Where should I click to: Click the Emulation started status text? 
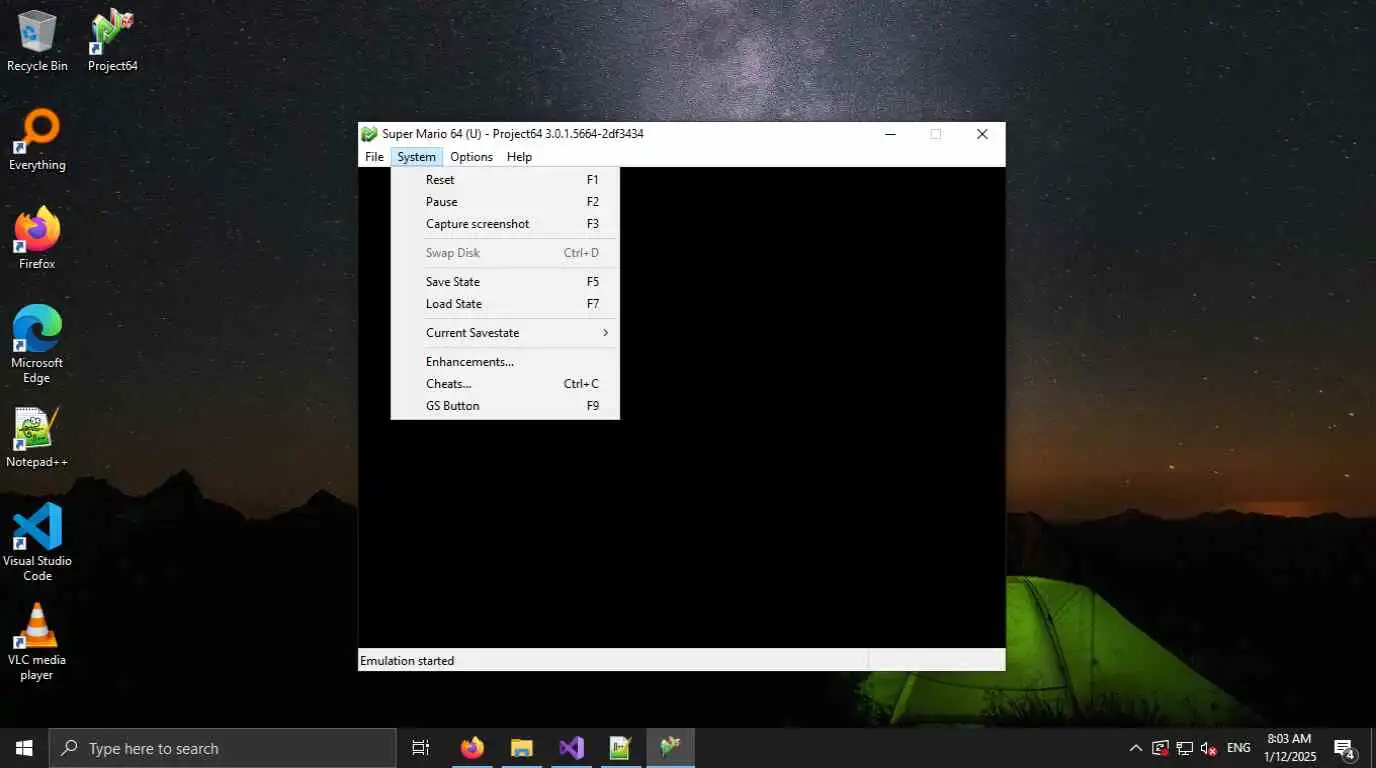click(x=407, y=661)
